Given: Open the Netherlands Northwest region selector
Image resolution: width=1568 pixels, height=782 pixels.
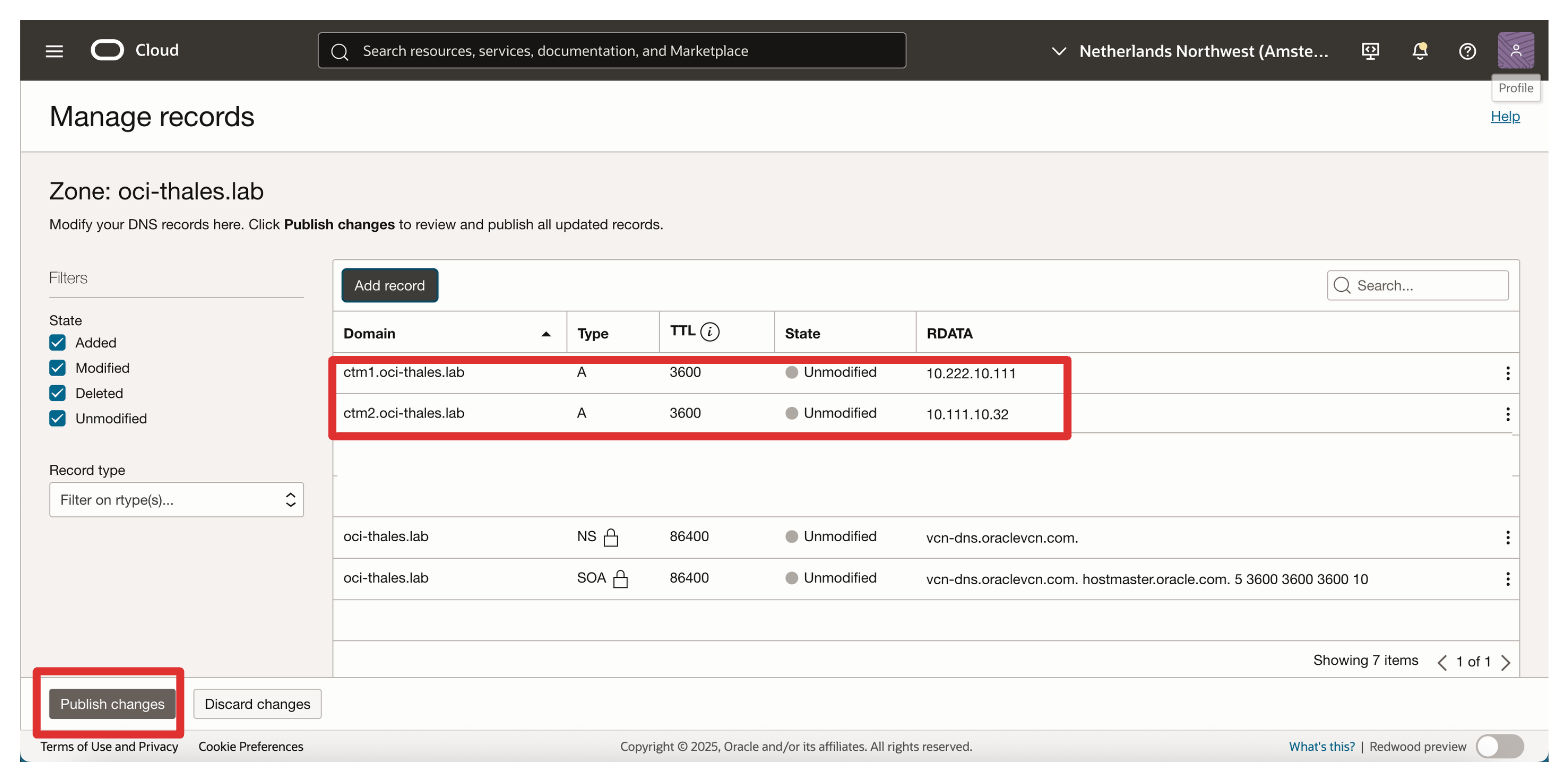Looking at the screenshot, I should coord(1190,51).
